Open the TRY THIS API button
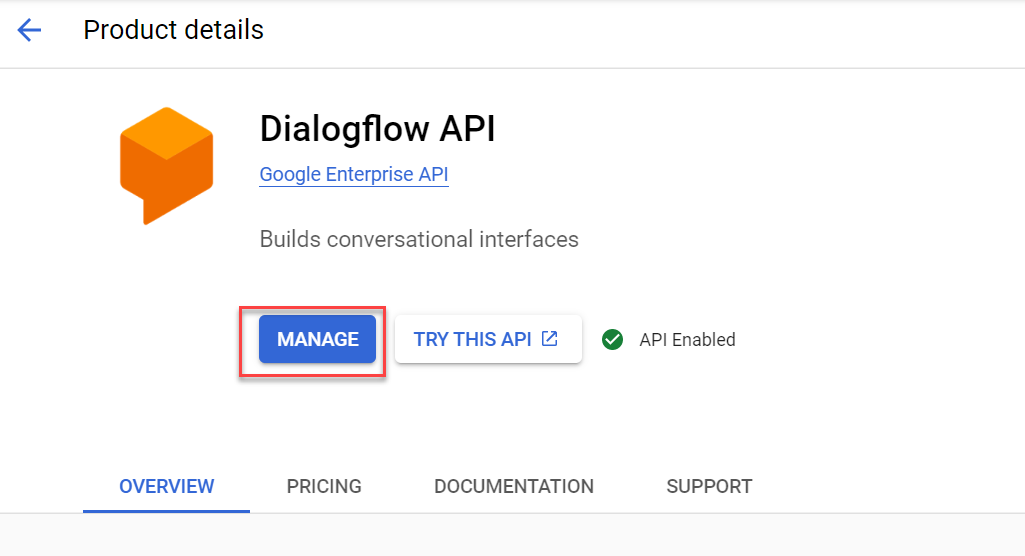The image size is (1025, 556). coord(473,339)
